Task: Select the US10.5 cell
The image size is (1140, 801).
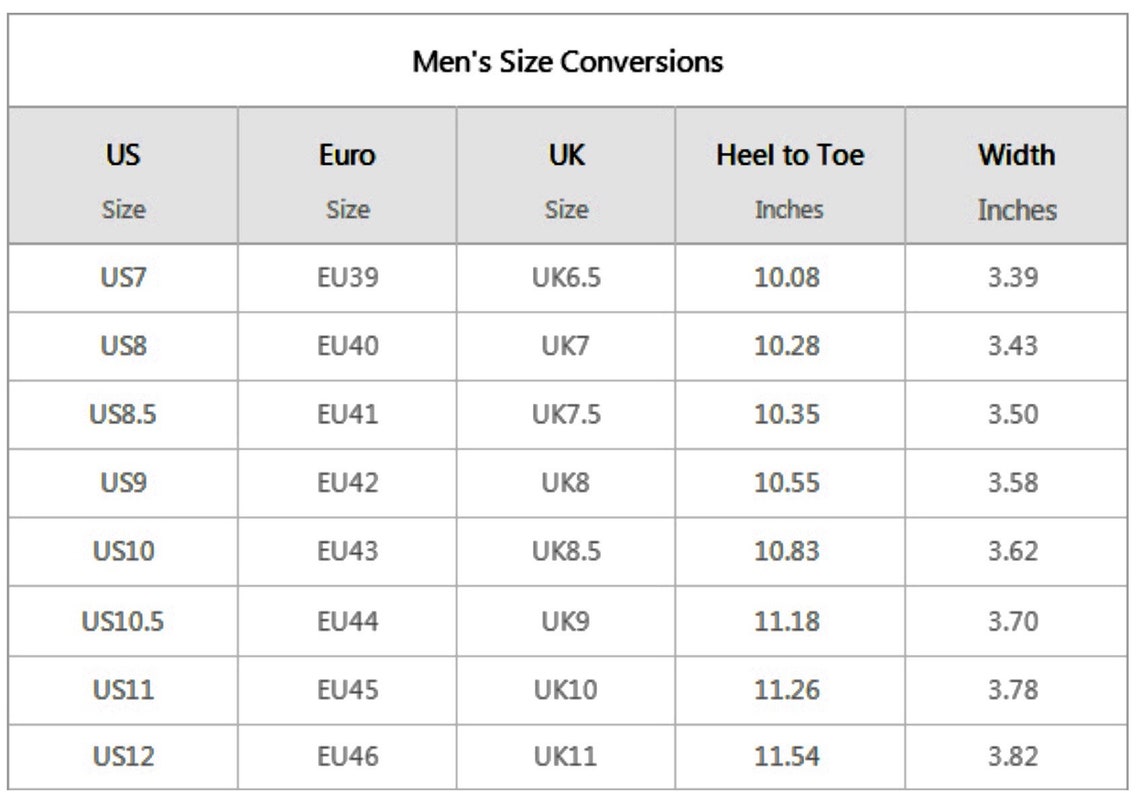Action: 123,621
